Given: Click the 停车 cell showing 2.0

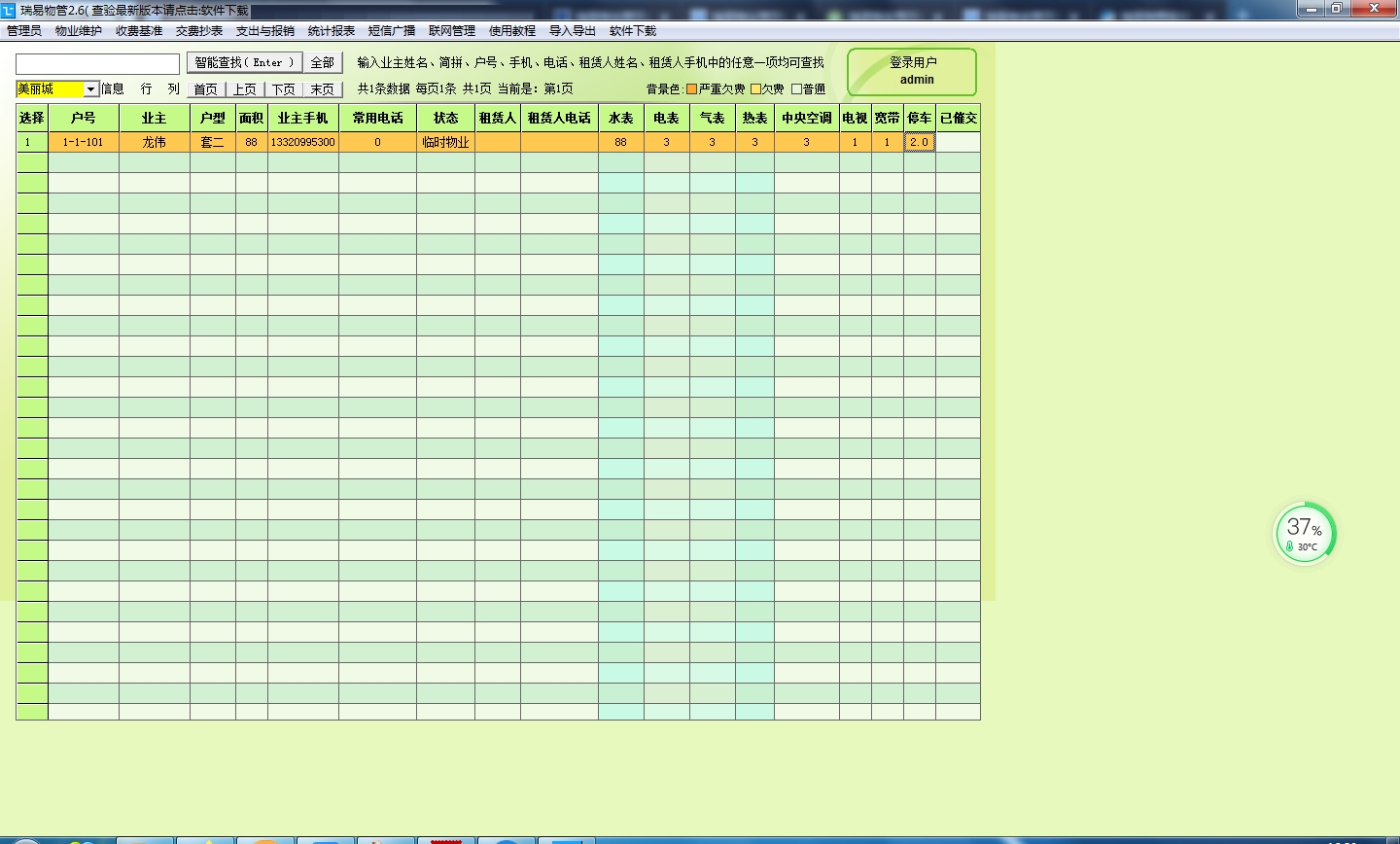Looking at the screenshot, I should coord(919,142).
